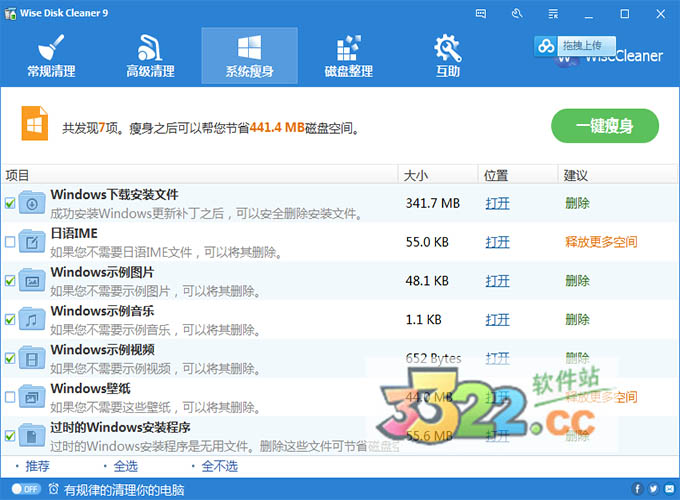The image size is (680, 500).
Task: Click the 55.0 KB size value
Action: click(x=427, y=242)
